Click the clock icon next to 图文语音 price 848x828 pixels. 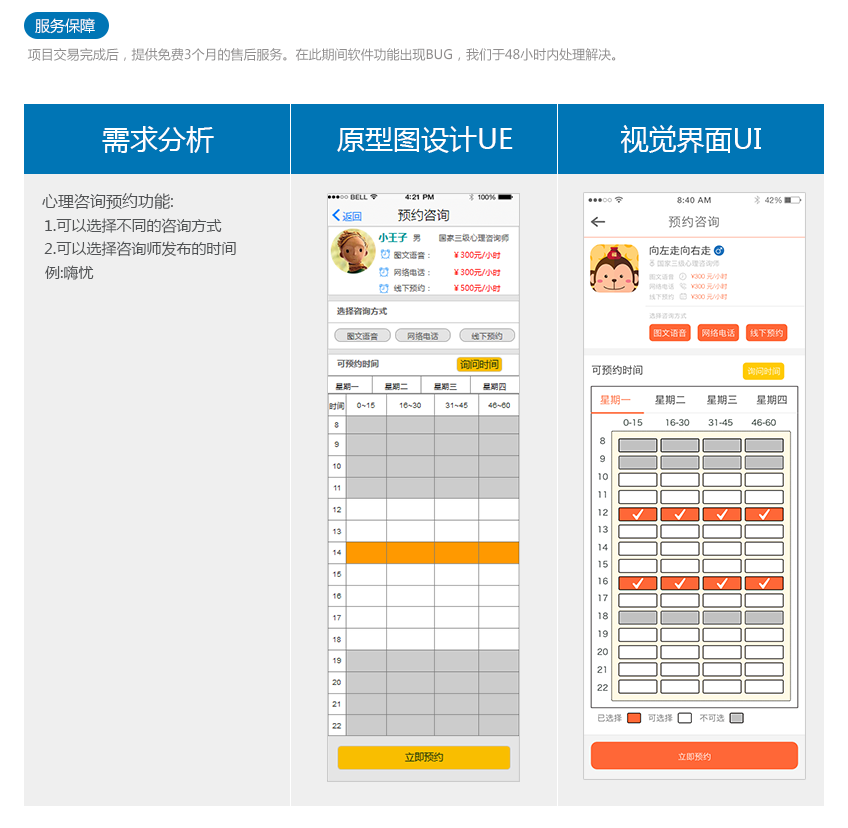tap(385, 254)
